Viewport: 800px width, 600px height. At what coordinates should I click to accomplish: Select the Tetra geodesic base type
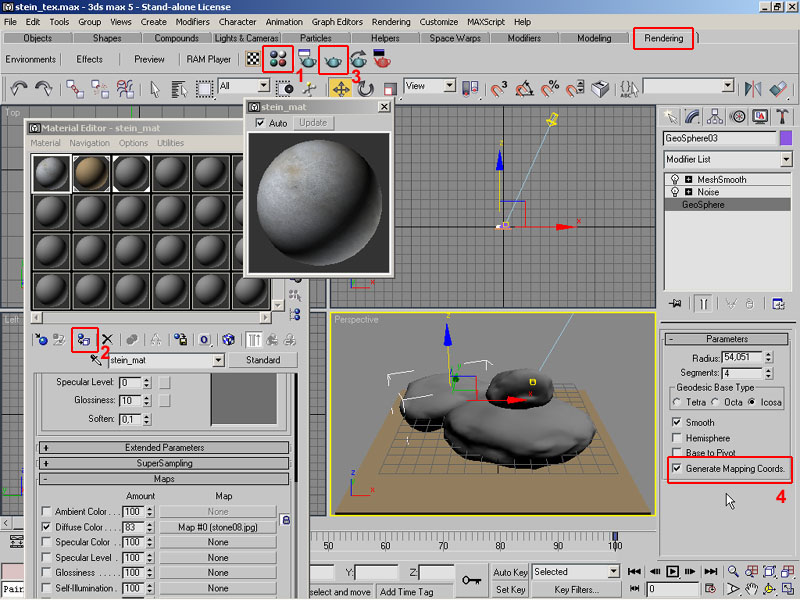click(678, 402)
